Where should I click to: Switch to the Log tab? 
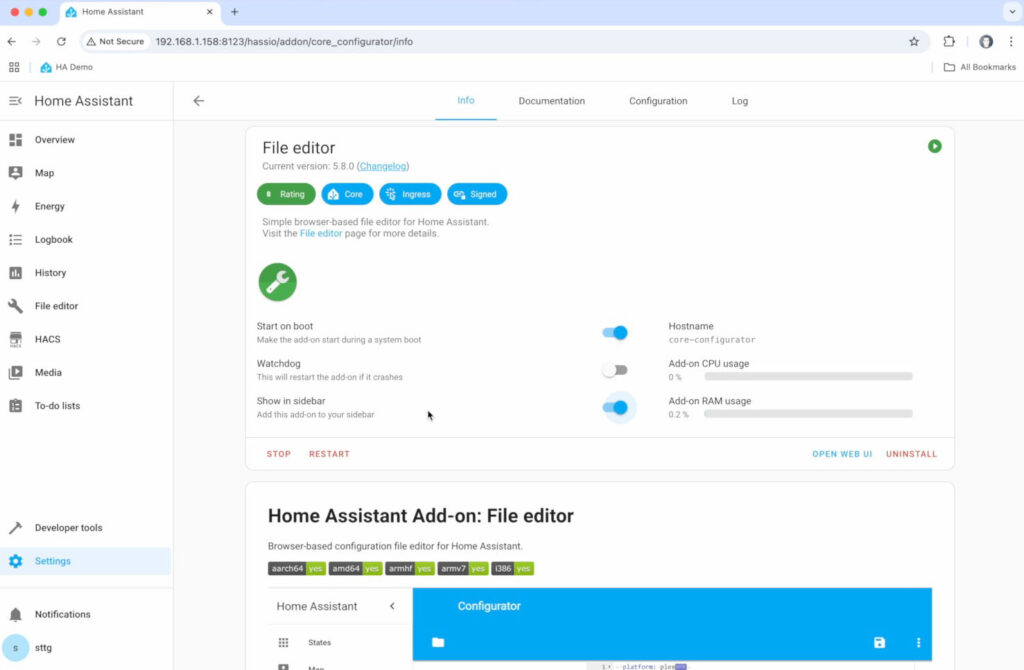point(740,101)
